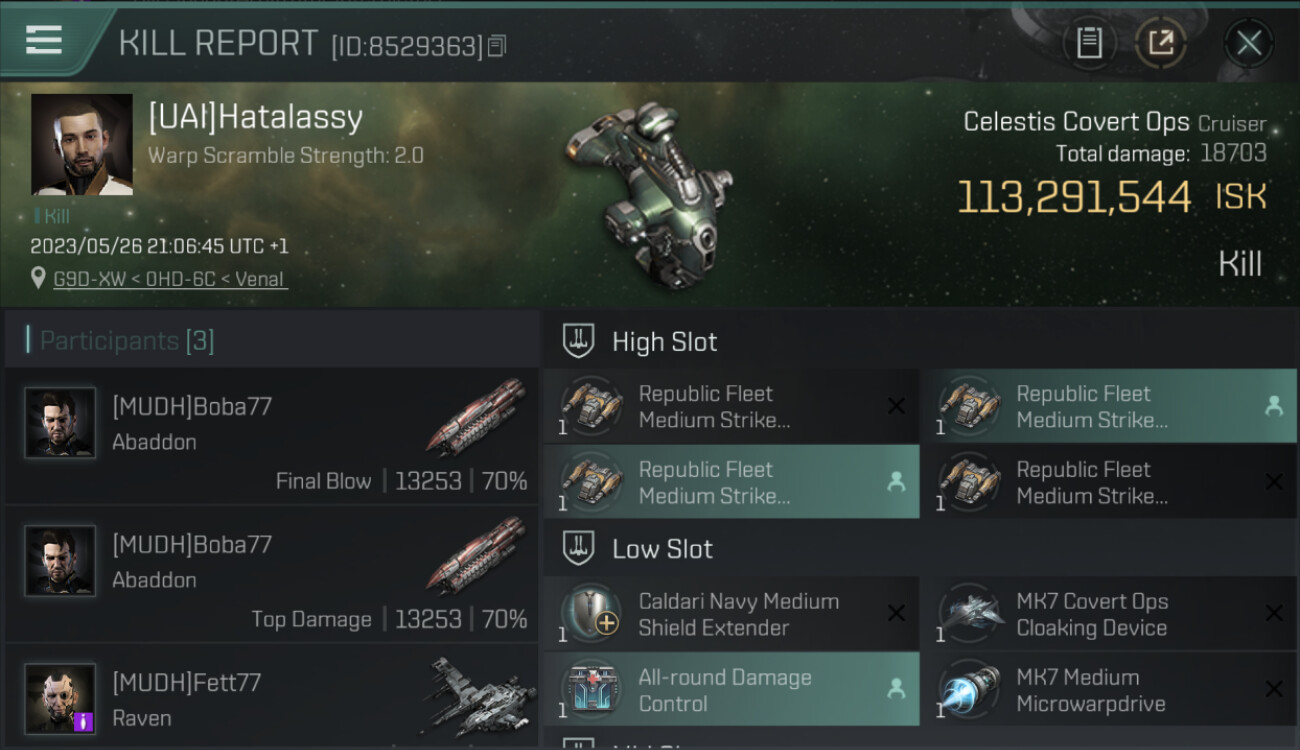Open the hamburger menu

click(44, 40)
